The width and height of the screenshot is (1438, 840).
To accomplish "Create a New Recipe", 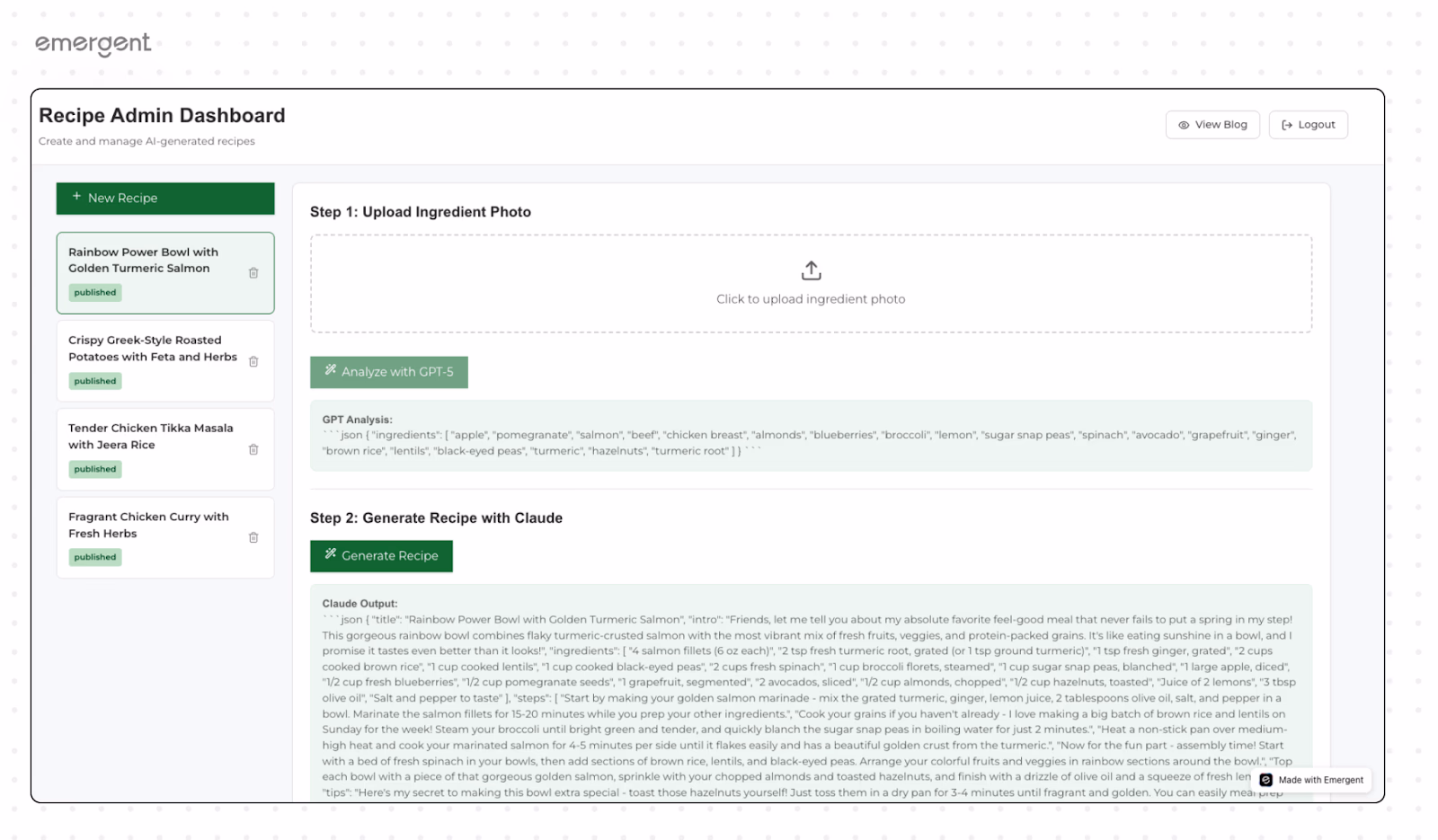I will point(165,199).
